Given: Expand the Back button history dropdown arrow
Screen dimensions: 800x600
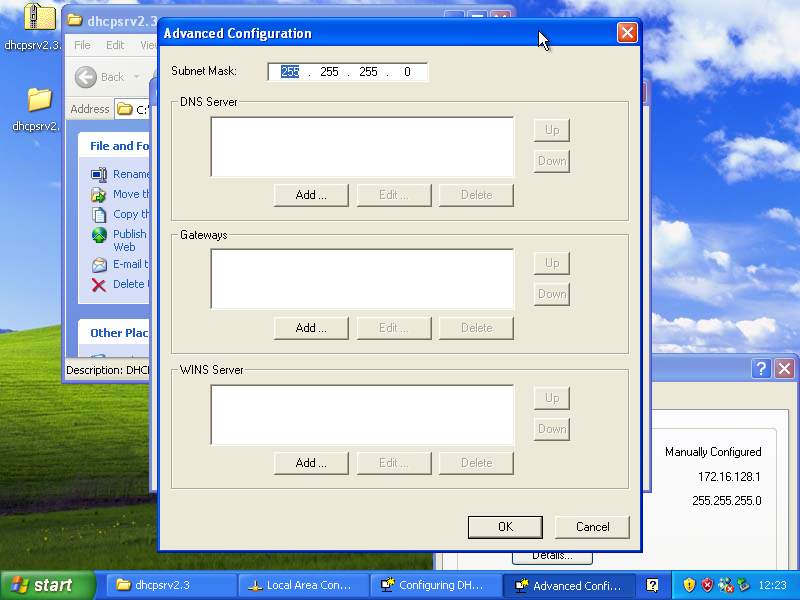Looking at the screenshot, I should [135, 77].
